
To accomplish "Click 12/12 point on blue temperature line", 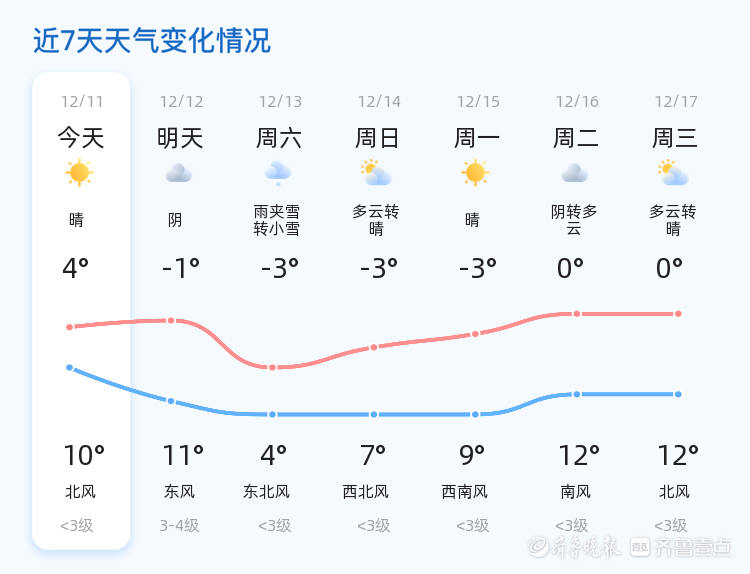I will (x=171, y=401).
